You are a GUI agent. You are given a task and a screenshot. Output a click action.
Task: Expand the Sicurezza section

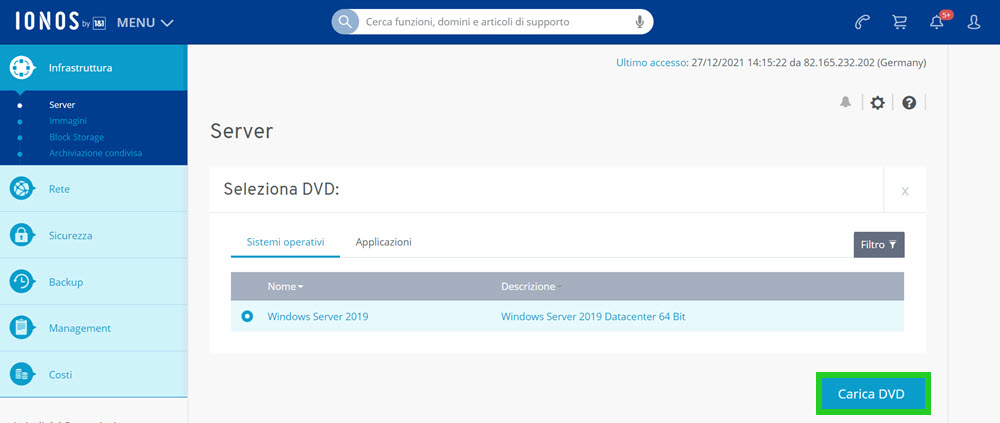coord(94,235)
